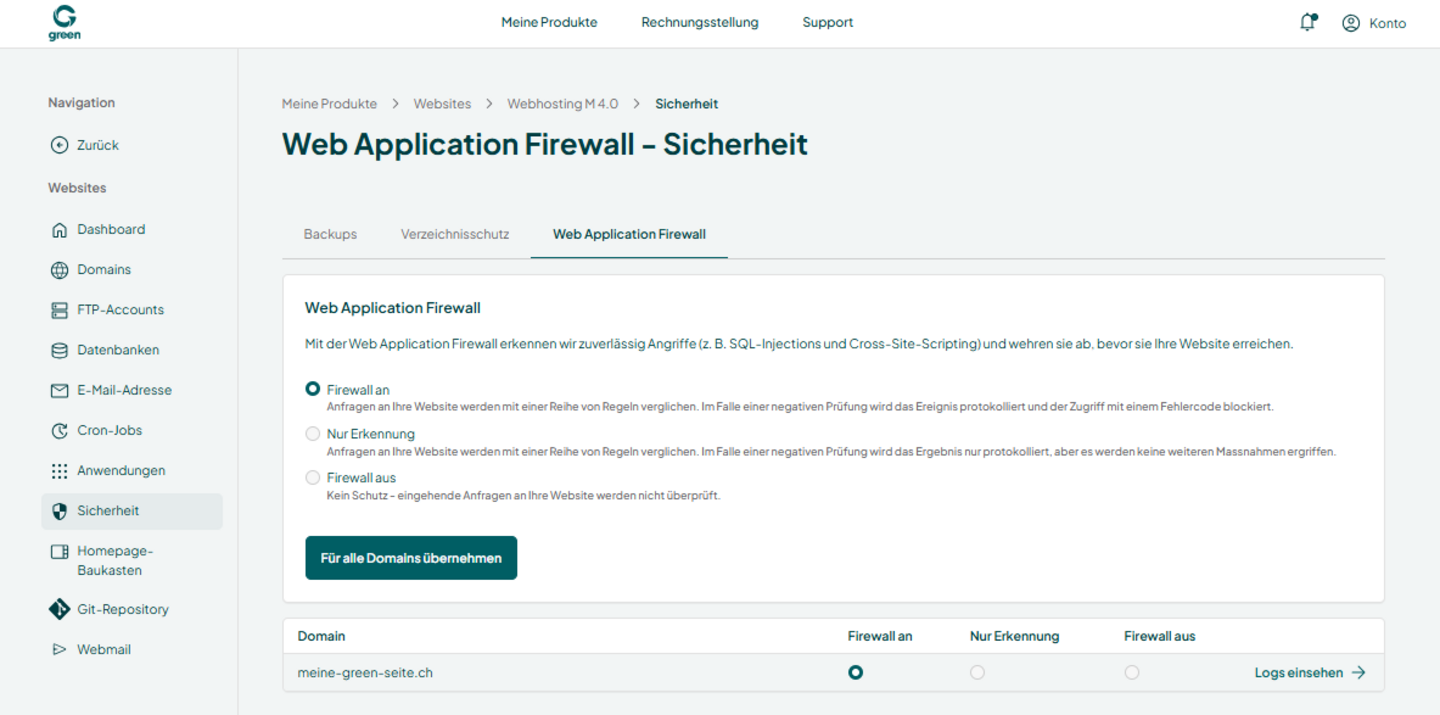This screenshot has height=715, width=1440.
Task: Open Datenbanken via the database icon
Action: tap(59, 350)
